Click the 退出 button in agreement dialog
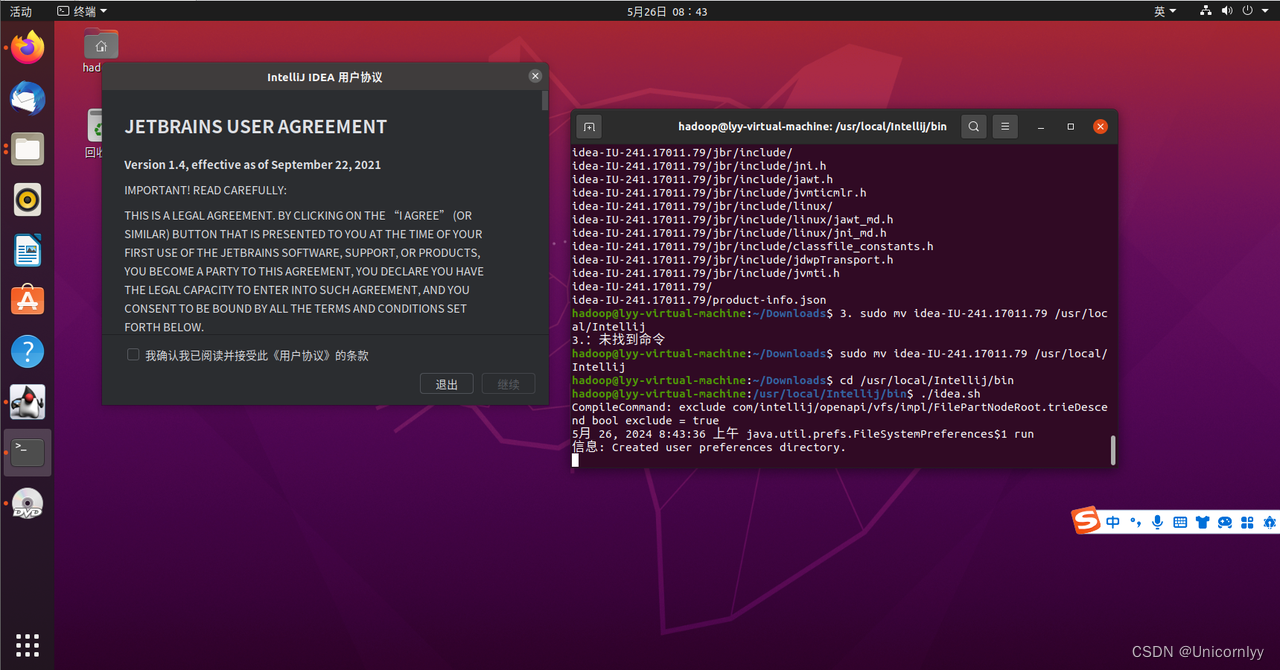 pyautogui.click(x=447, y=384)
